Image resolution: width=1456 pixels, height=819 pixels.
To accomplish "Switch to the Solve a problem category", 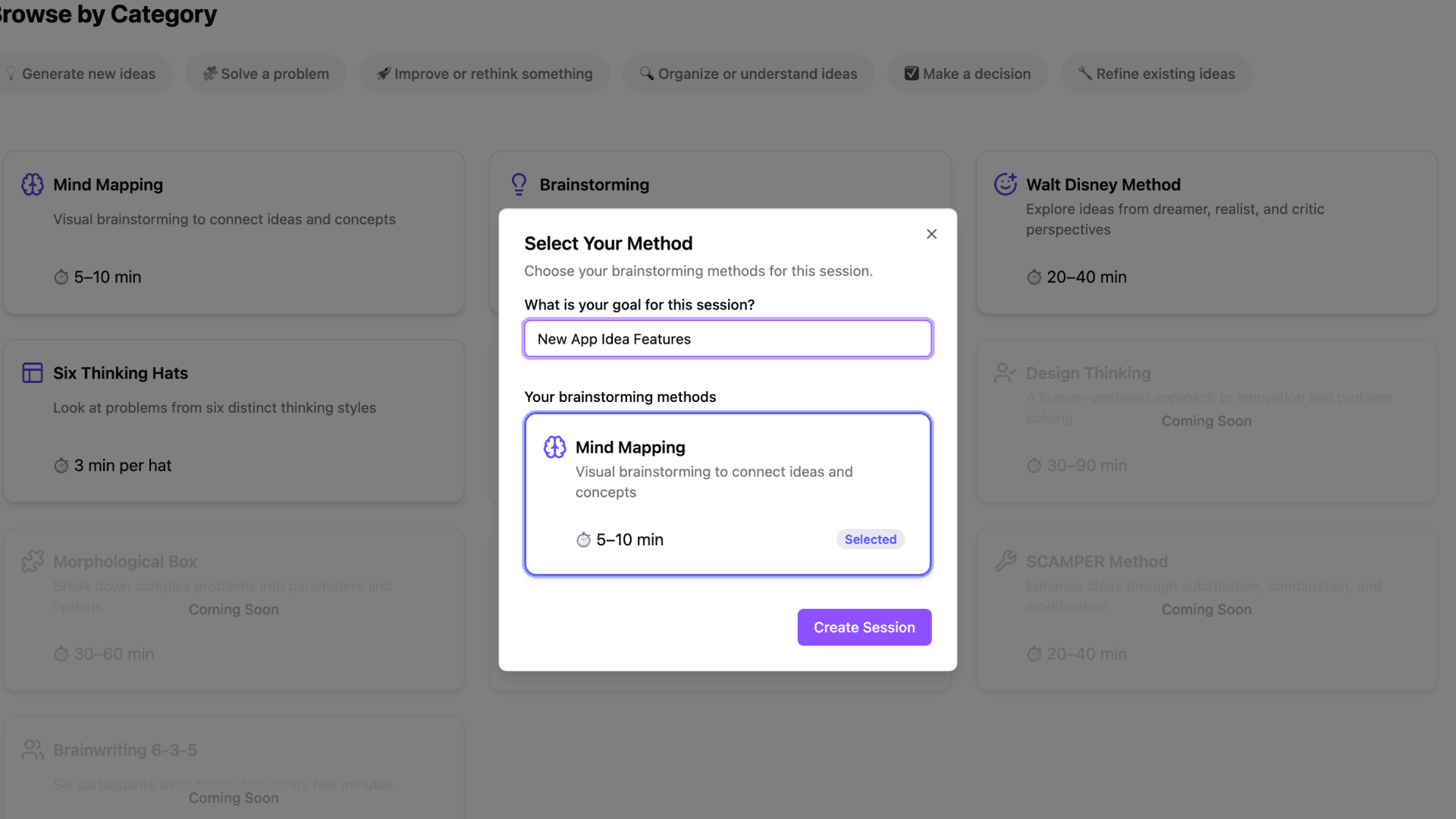I will (265, 74).
